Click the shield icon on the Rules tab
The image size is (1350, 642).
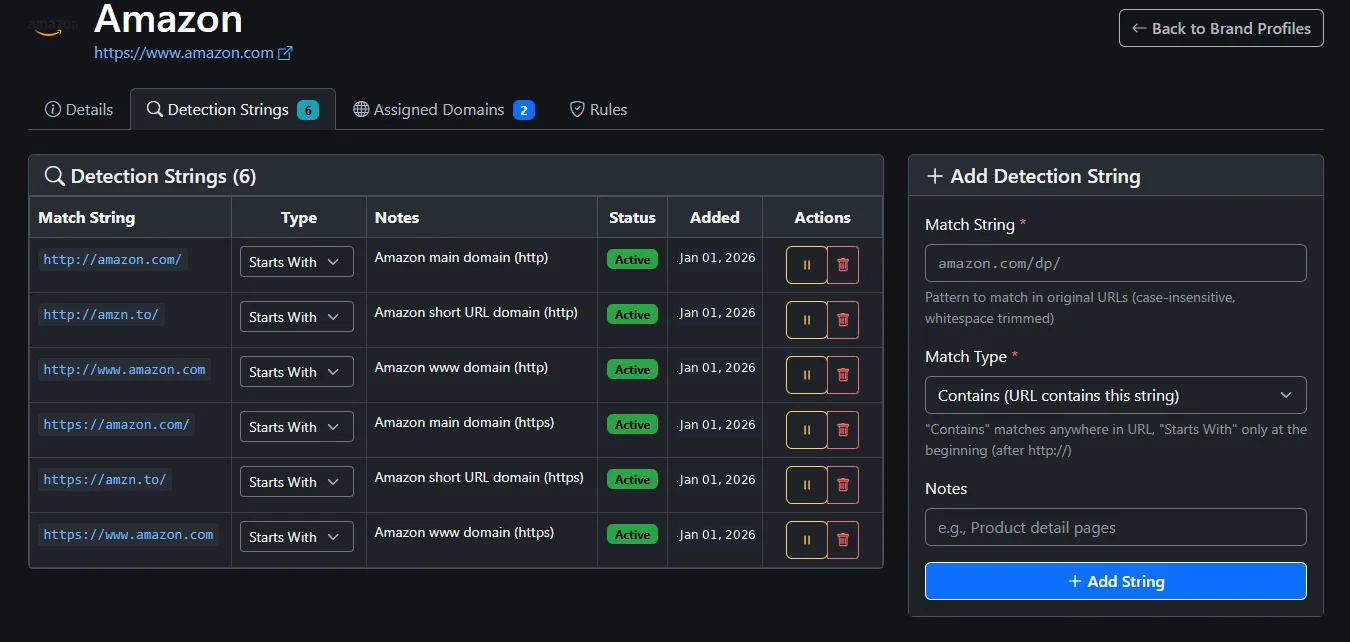(576, 109)
